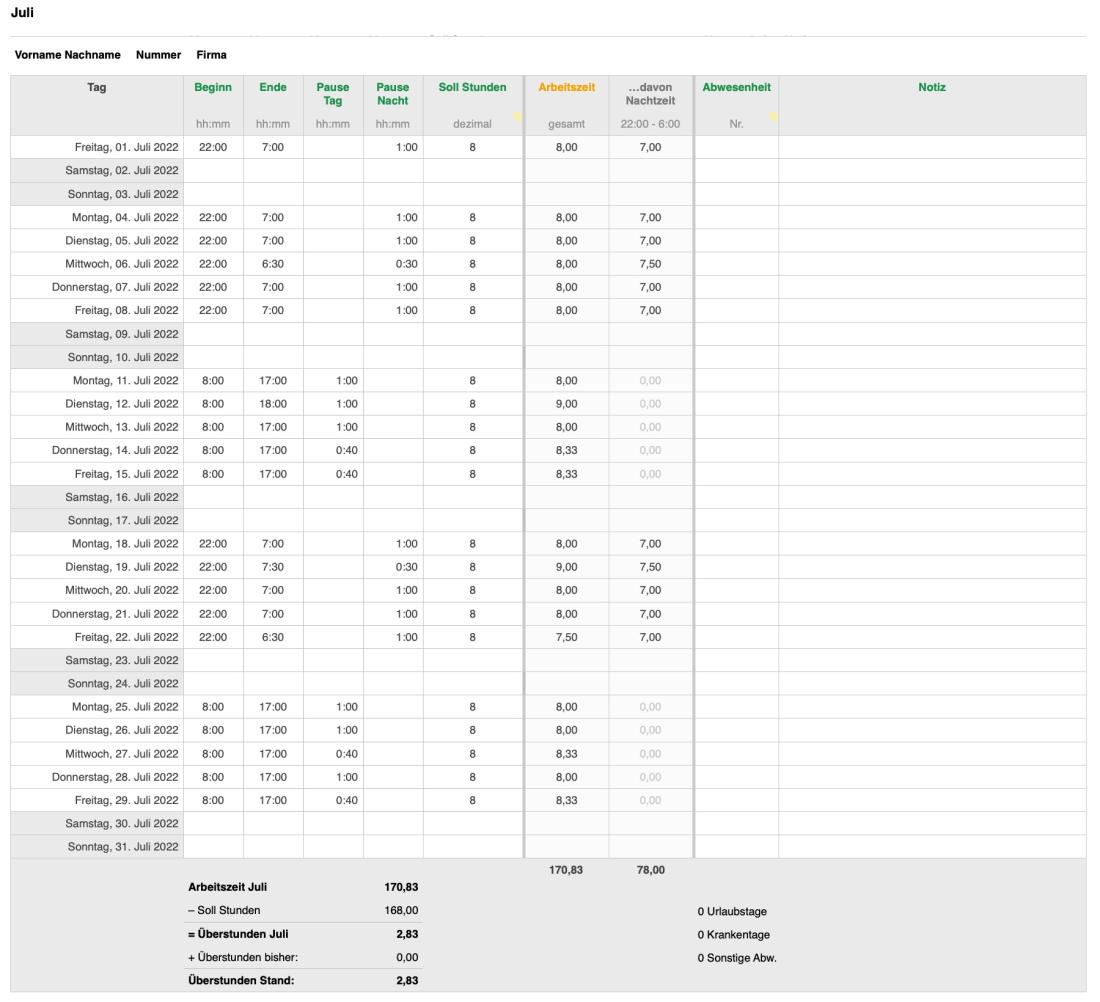1100x1002 pixels.
Task: Select the orange Arbeitszeit column header
Action: point(566,88)
